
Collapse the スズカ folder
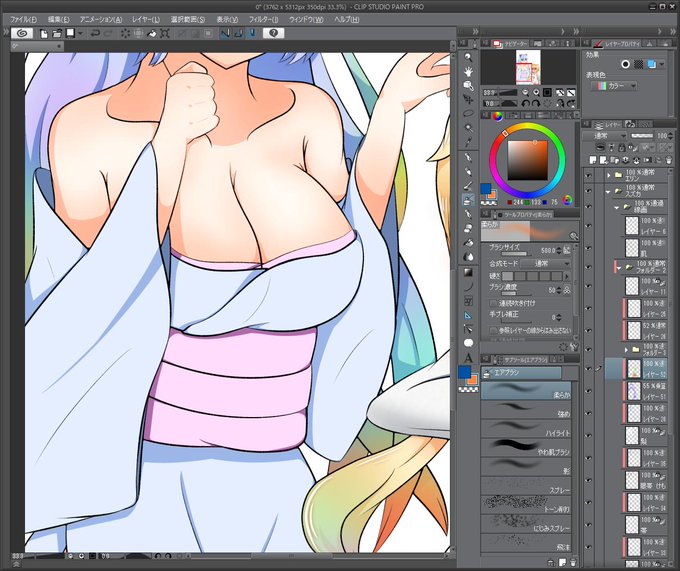pos(608,191)
